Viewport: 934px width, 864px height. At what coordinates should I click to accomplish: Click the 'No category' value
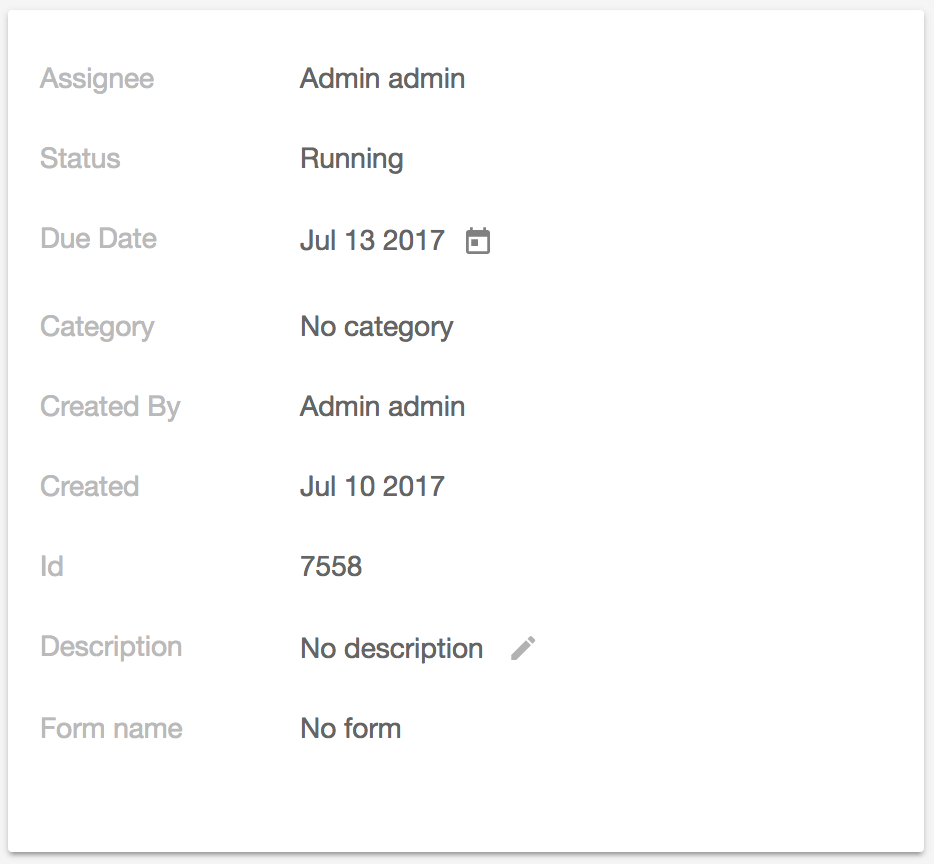tap(376, 327)
